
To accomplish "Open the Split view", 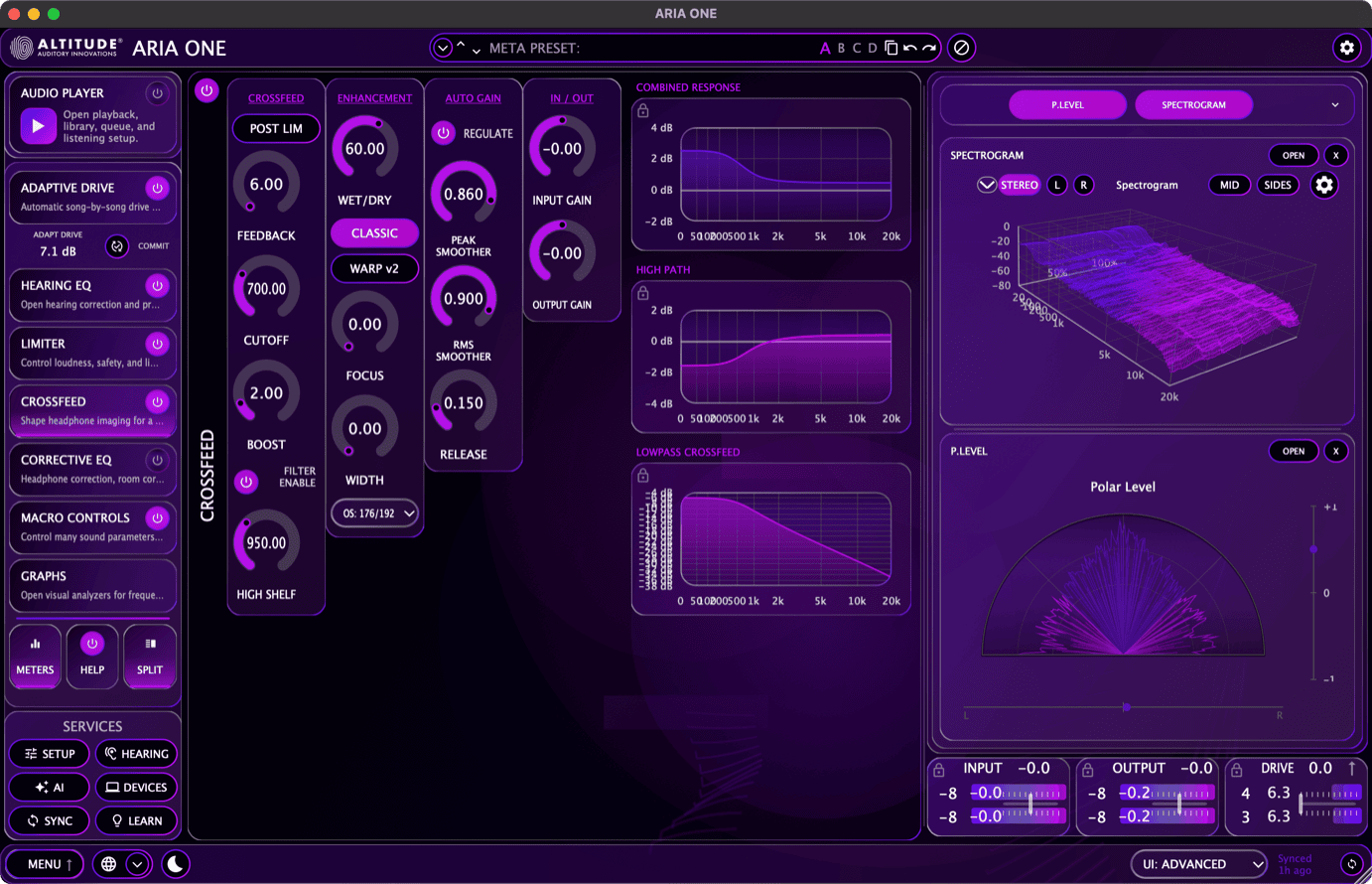I will coord(150,657).
